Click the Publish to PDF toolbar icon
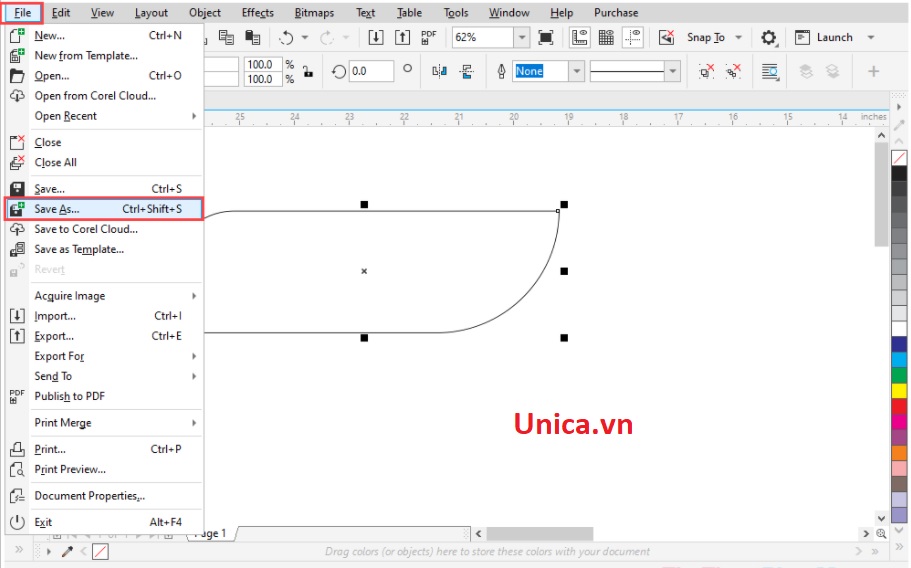 tap(429, 38)
